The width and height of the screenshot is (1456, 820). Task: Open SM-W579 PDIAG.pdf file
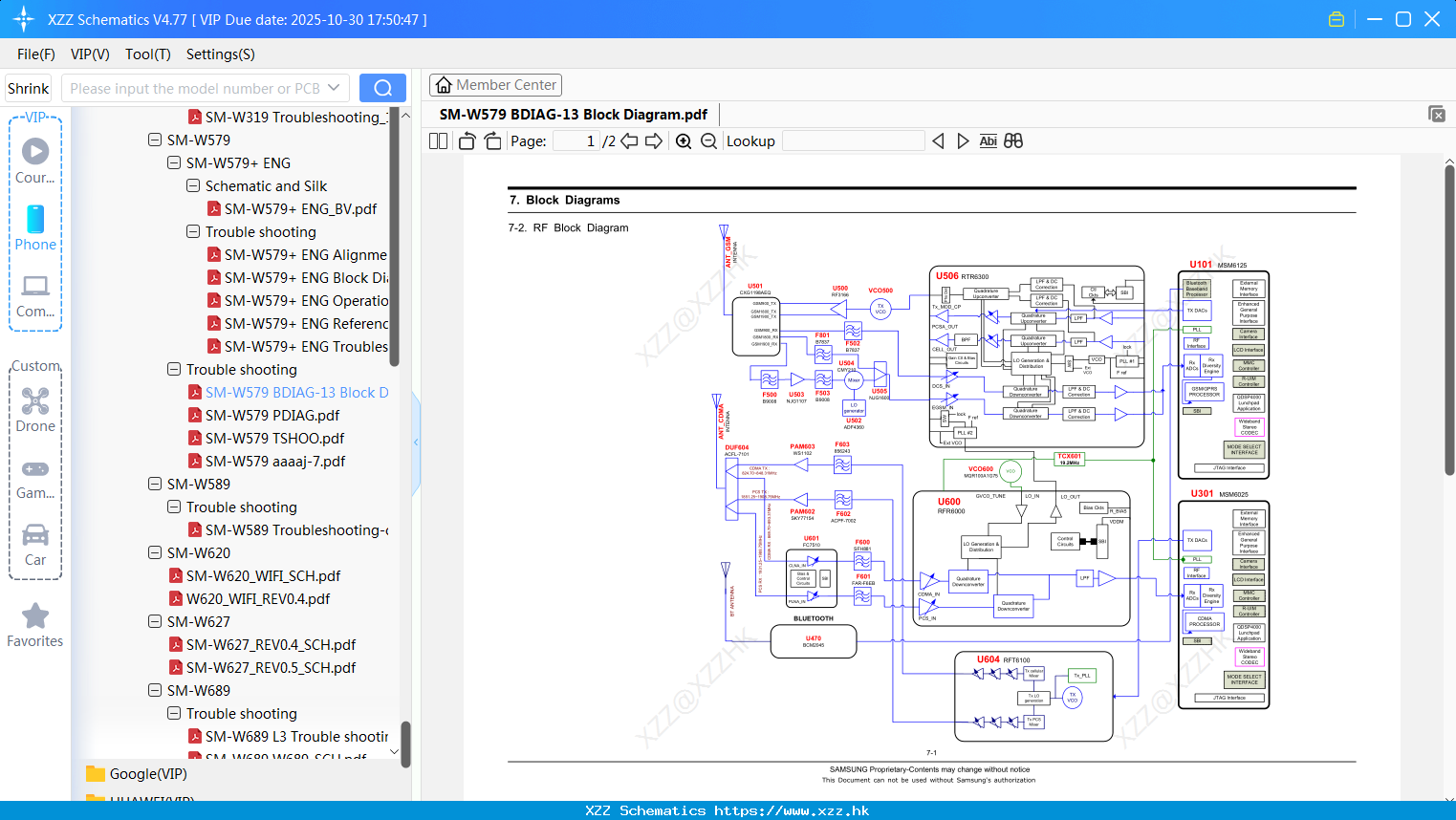point(263,415)
